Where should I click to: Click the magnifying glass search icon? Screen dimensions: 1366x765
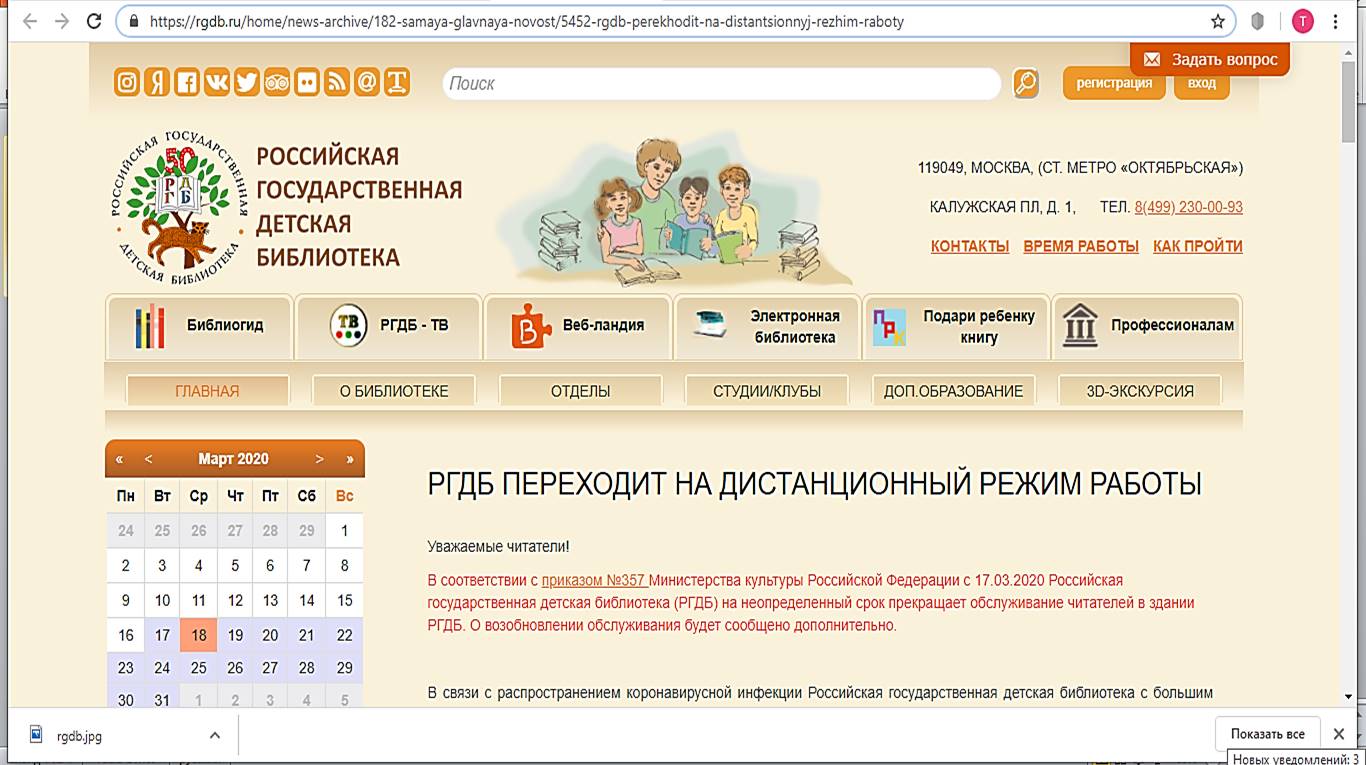[x=1026, y=83]
